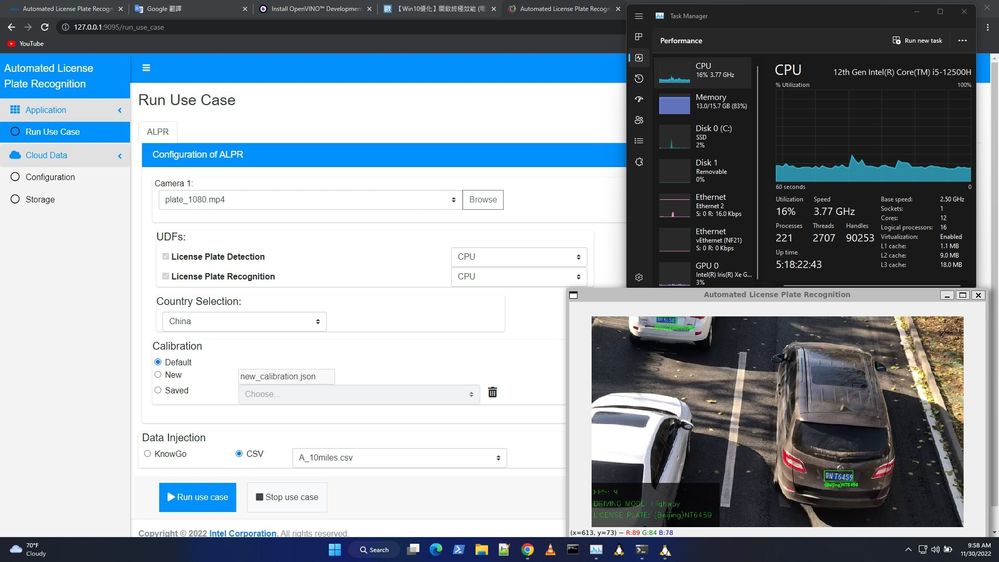999x562 pixels.
Task: Switch to Chrome on the taskbar
Action: pos(528,550)
